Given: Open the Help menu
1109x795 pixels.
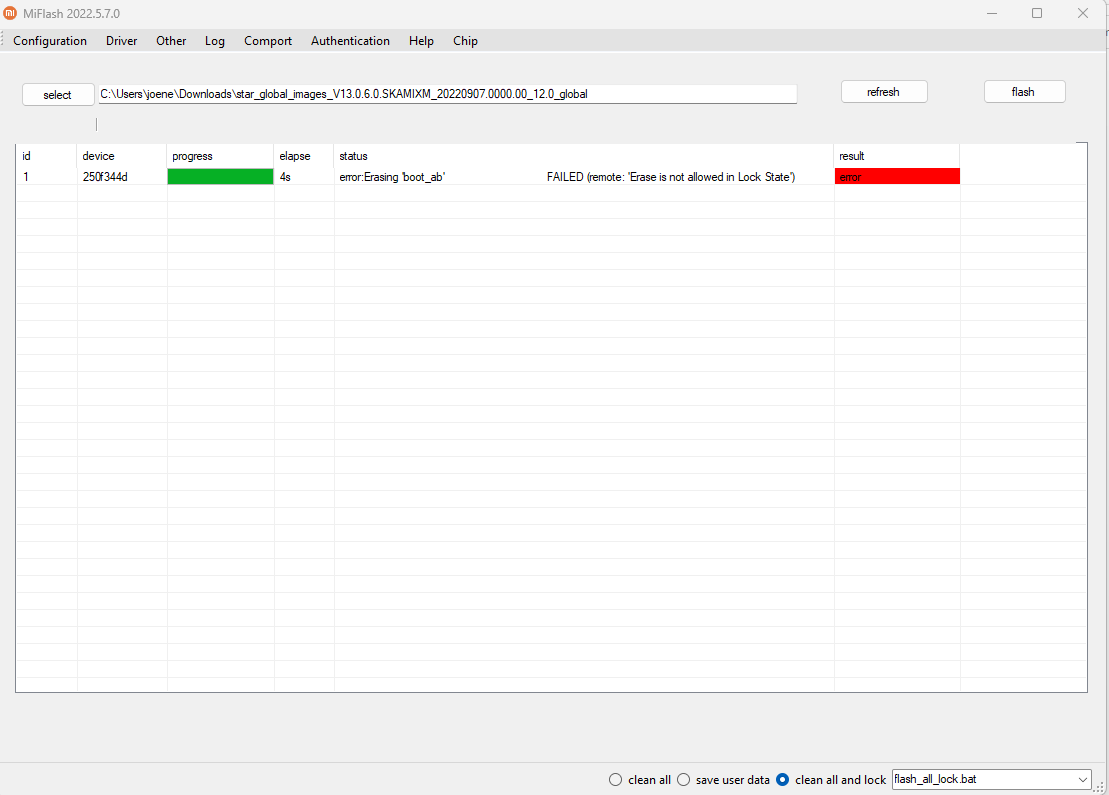Looking at the screenshot, I should [x=421, y=41].
